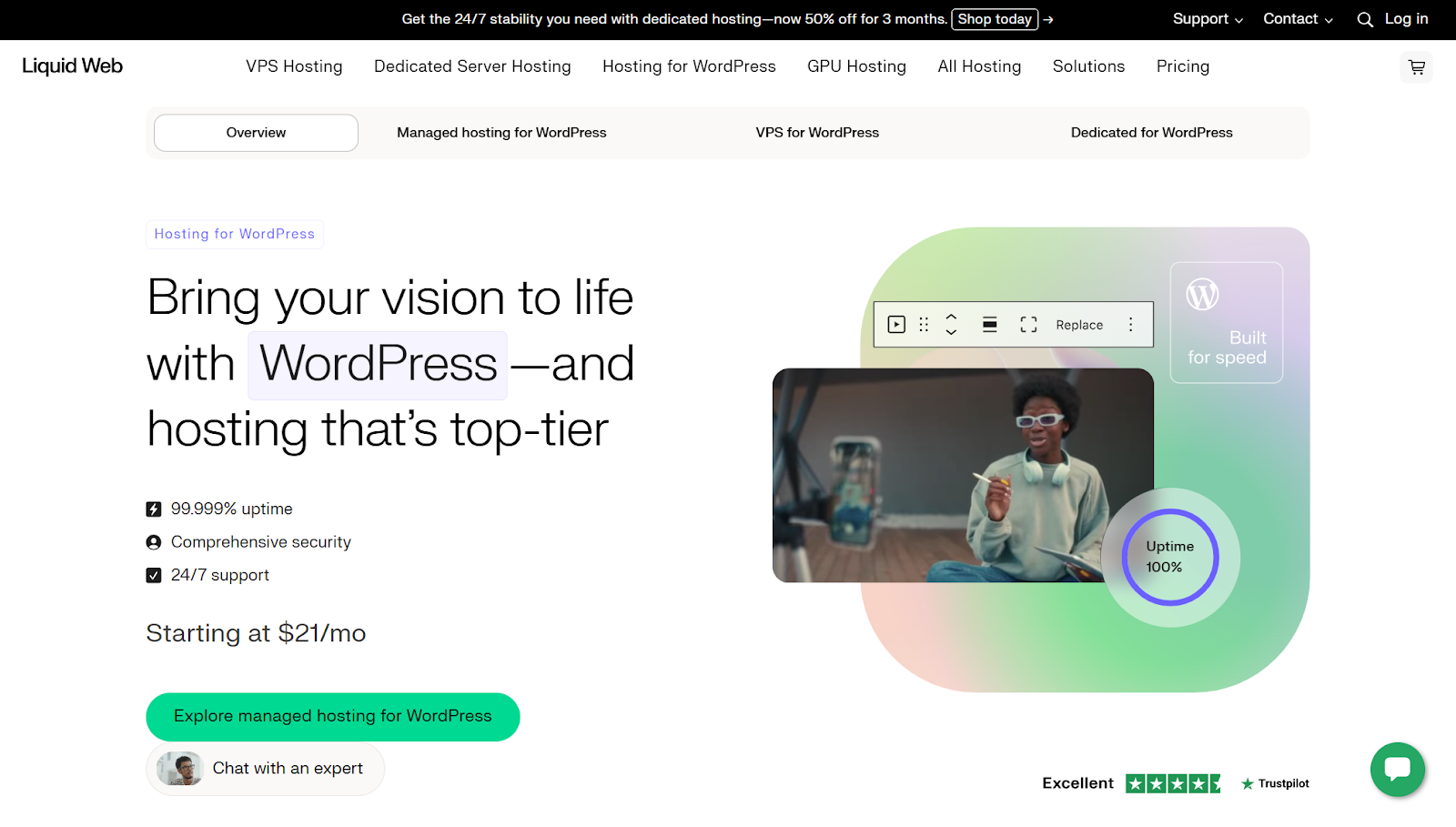The height and width of the screenshot is (827, 1456).
Task: Select the Dedicated for WordPress tab
Action: coord(1151,133)
